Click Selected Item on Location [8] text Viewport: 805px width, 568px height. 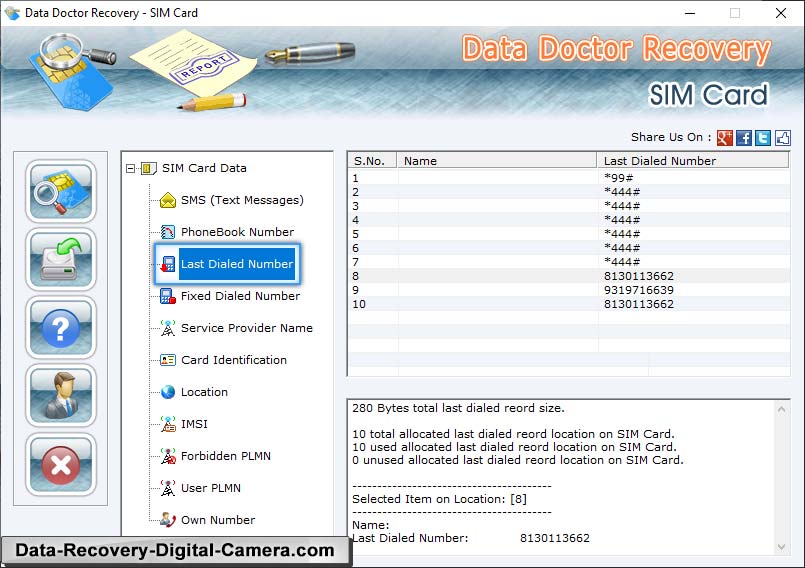tap(439, 499)
